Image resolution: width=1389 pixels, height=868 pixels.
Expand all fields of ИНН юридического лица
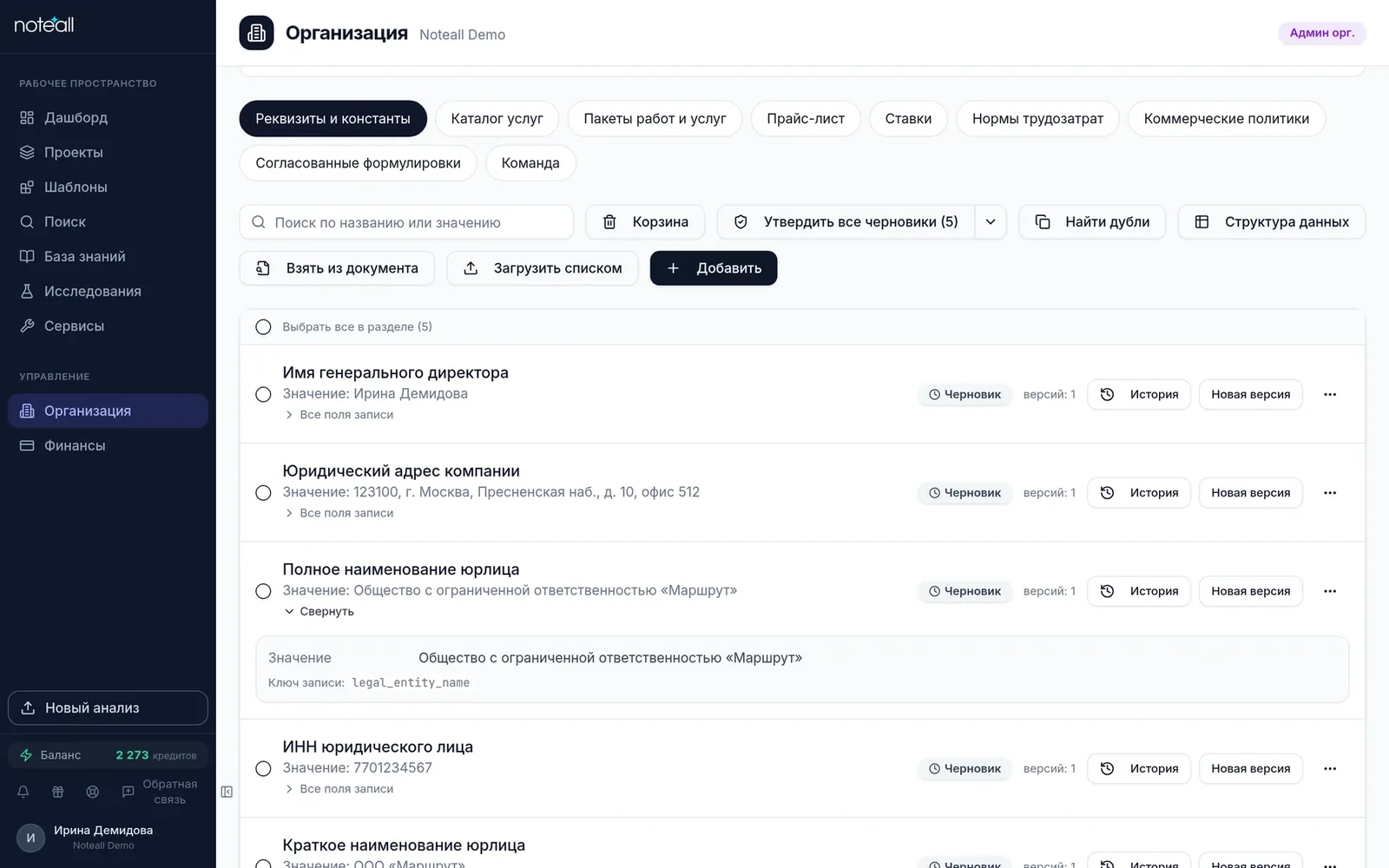(339, 789)
